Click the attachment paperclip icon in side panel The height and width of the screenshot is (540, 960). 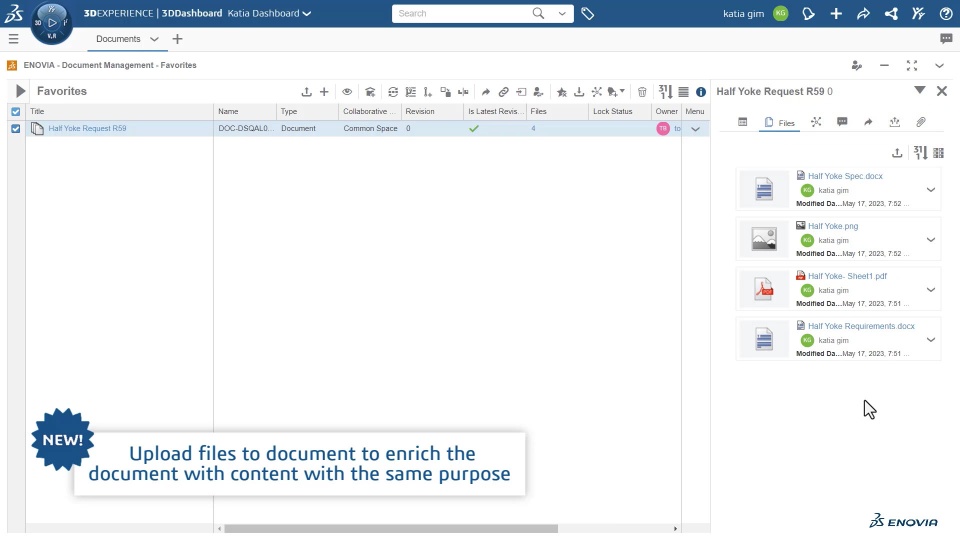920,122
